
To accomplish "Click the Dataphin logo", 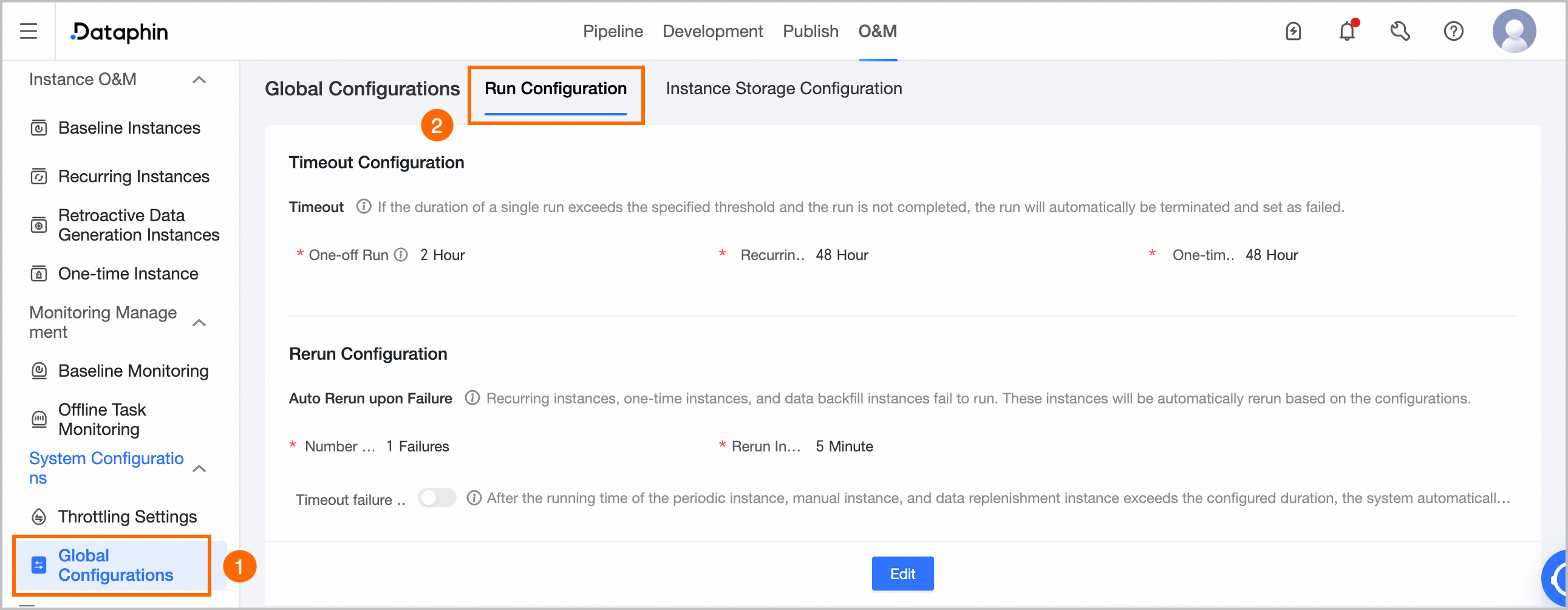I will click(119, 32).
